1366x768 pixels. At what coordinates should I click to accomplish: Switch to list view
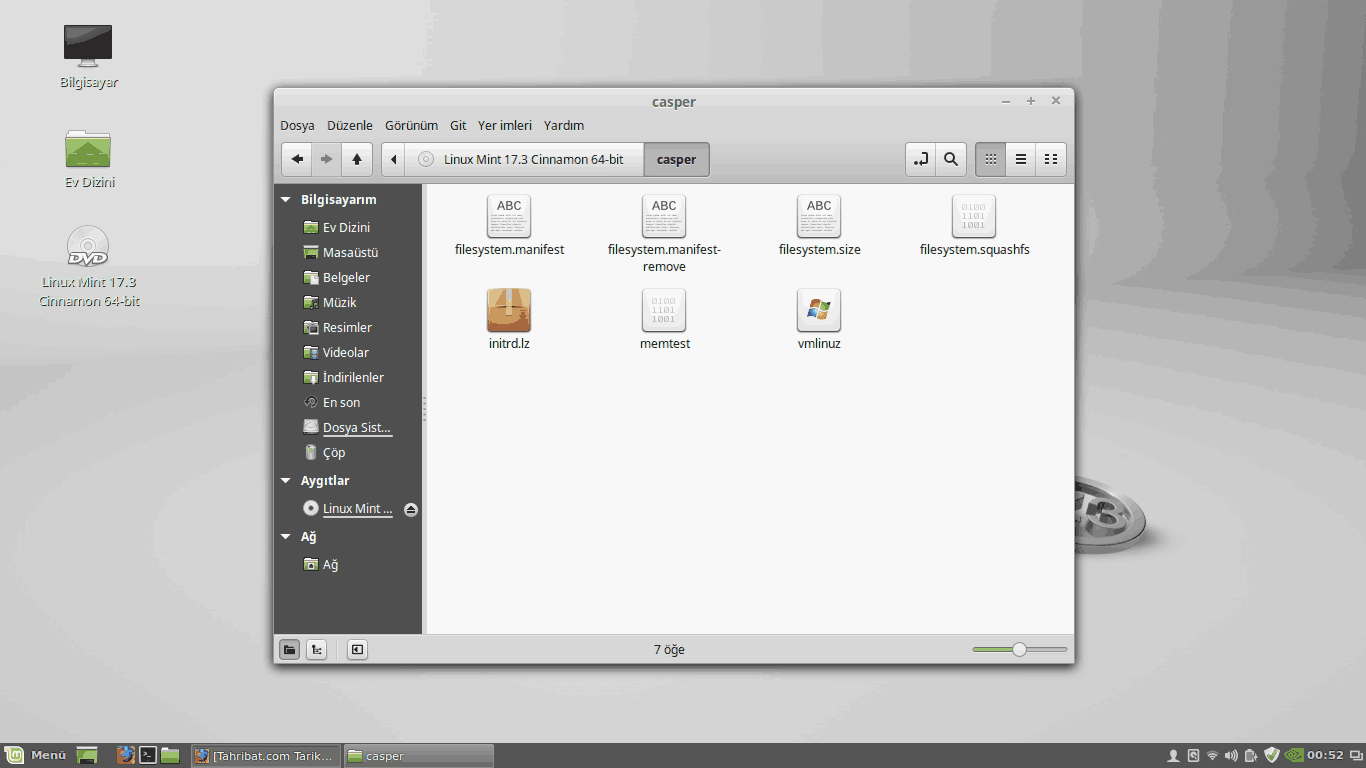point(1021,159)
